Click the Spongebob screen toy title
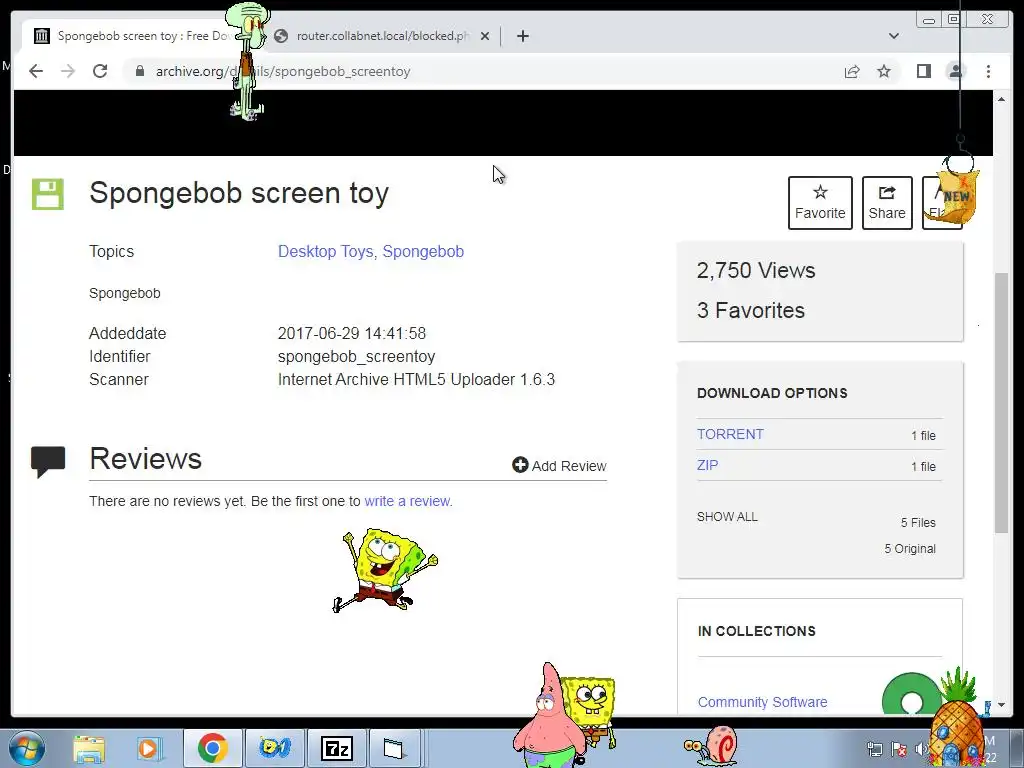Image resolution: width=1024 pixels, height=768 pixels. (239, 193)
